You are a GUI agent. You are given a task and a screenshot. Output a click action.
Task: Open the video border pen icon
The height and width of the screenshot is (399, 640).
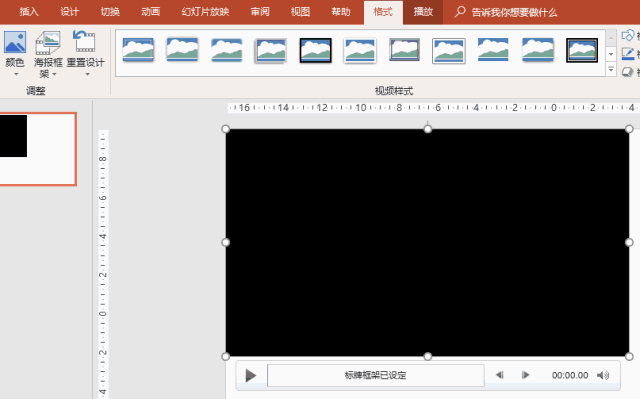[628, 54]
